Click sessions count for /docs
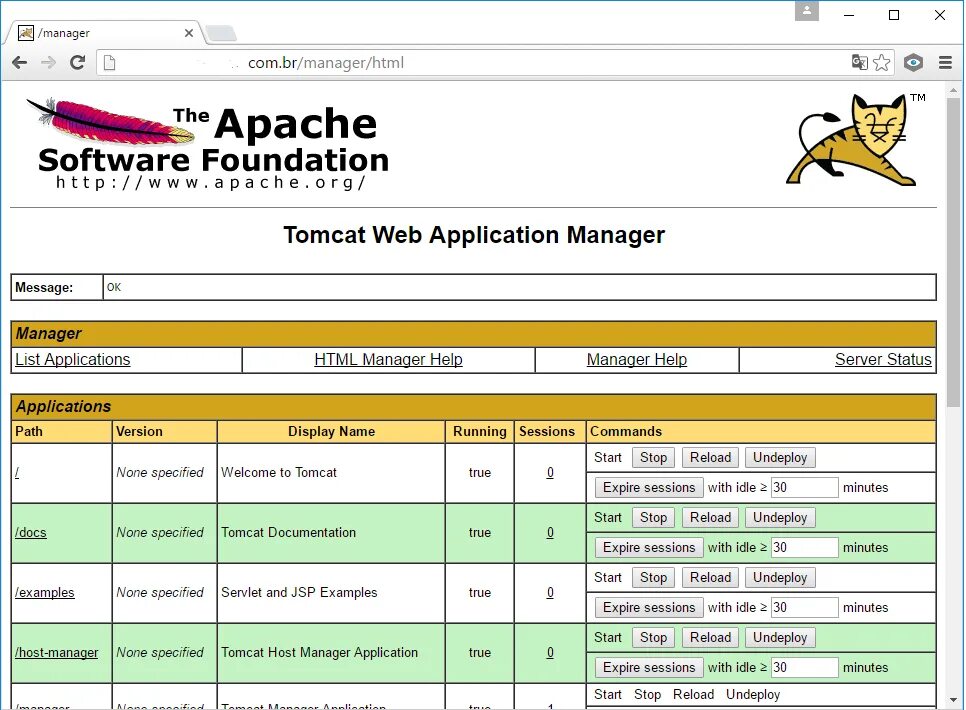966x710 pixels. click(x=550, y=532)
